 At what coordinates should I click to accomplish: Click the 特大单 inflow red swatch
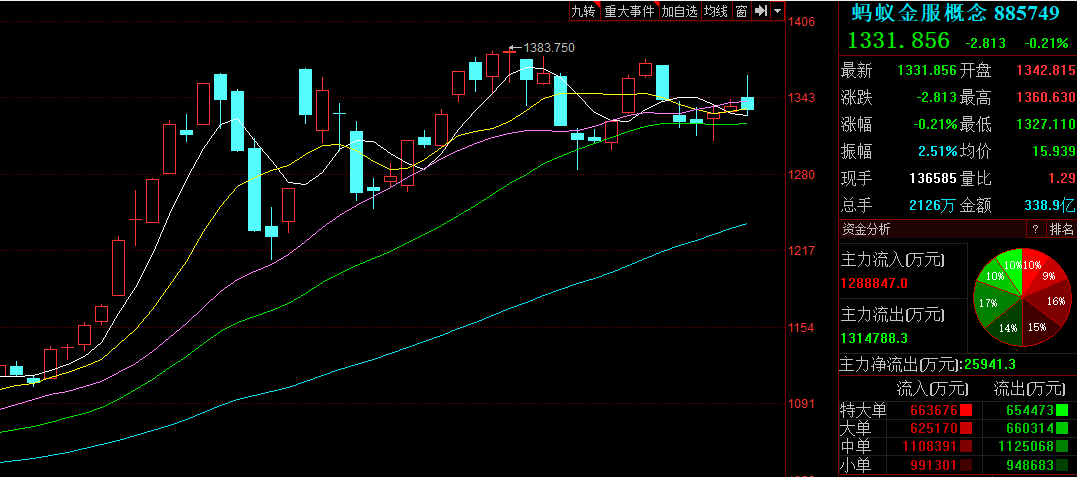(966, 410)
